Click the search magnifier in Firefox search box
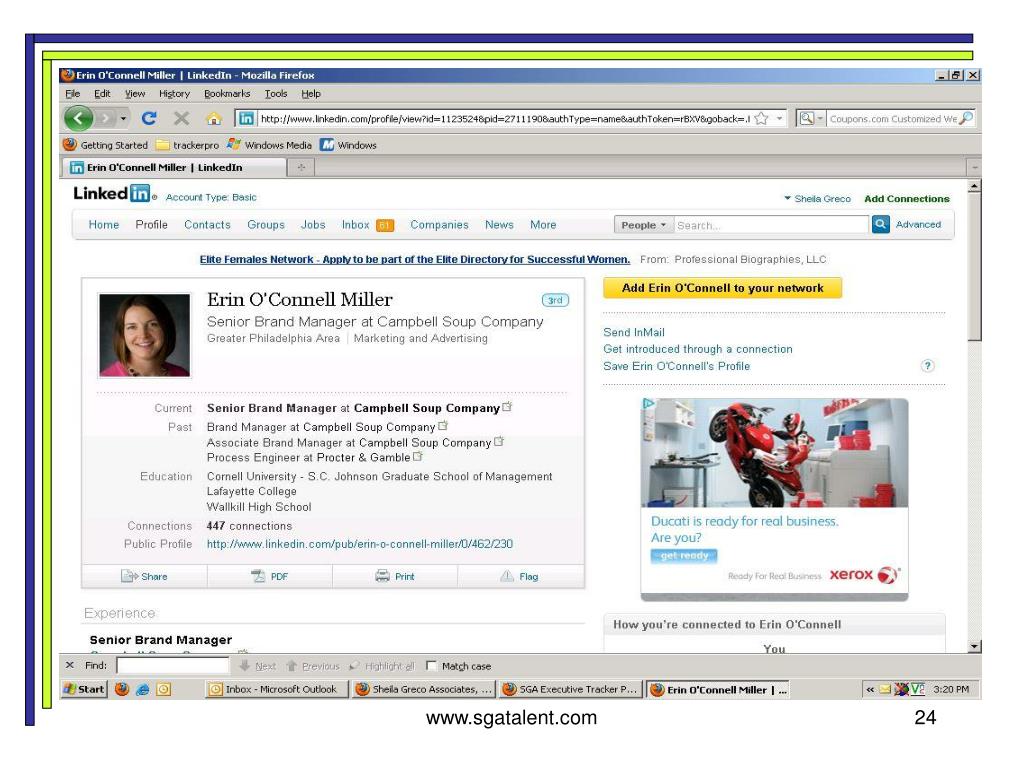The height and width of the screenshot is (768, 1024). tap(967, 118)
